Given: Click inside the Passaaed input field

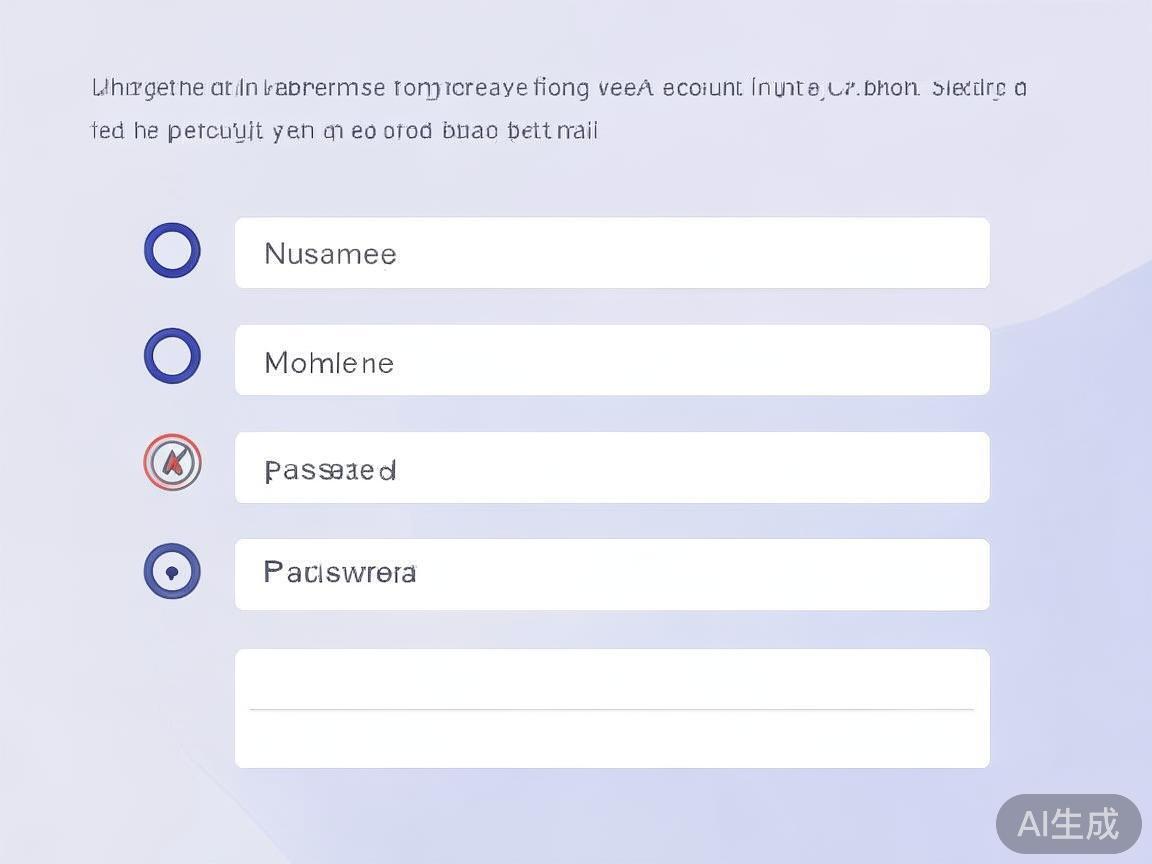Looking at the screenshot, I should (612, 468).
